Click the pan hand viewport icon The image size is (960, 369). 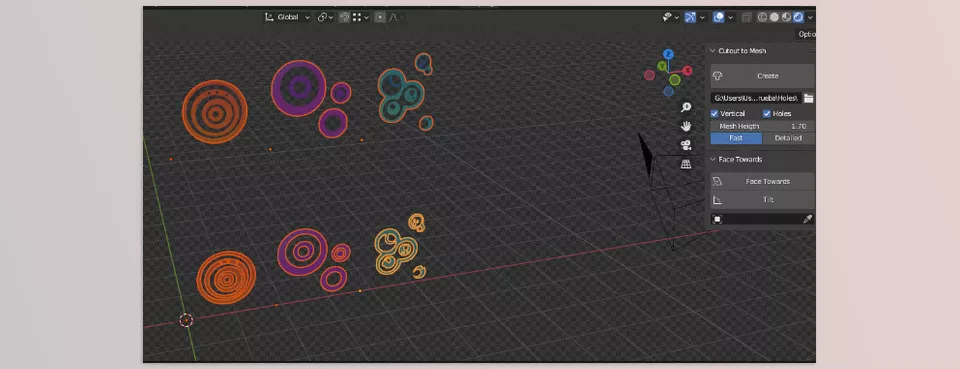(x=686, y=126)
